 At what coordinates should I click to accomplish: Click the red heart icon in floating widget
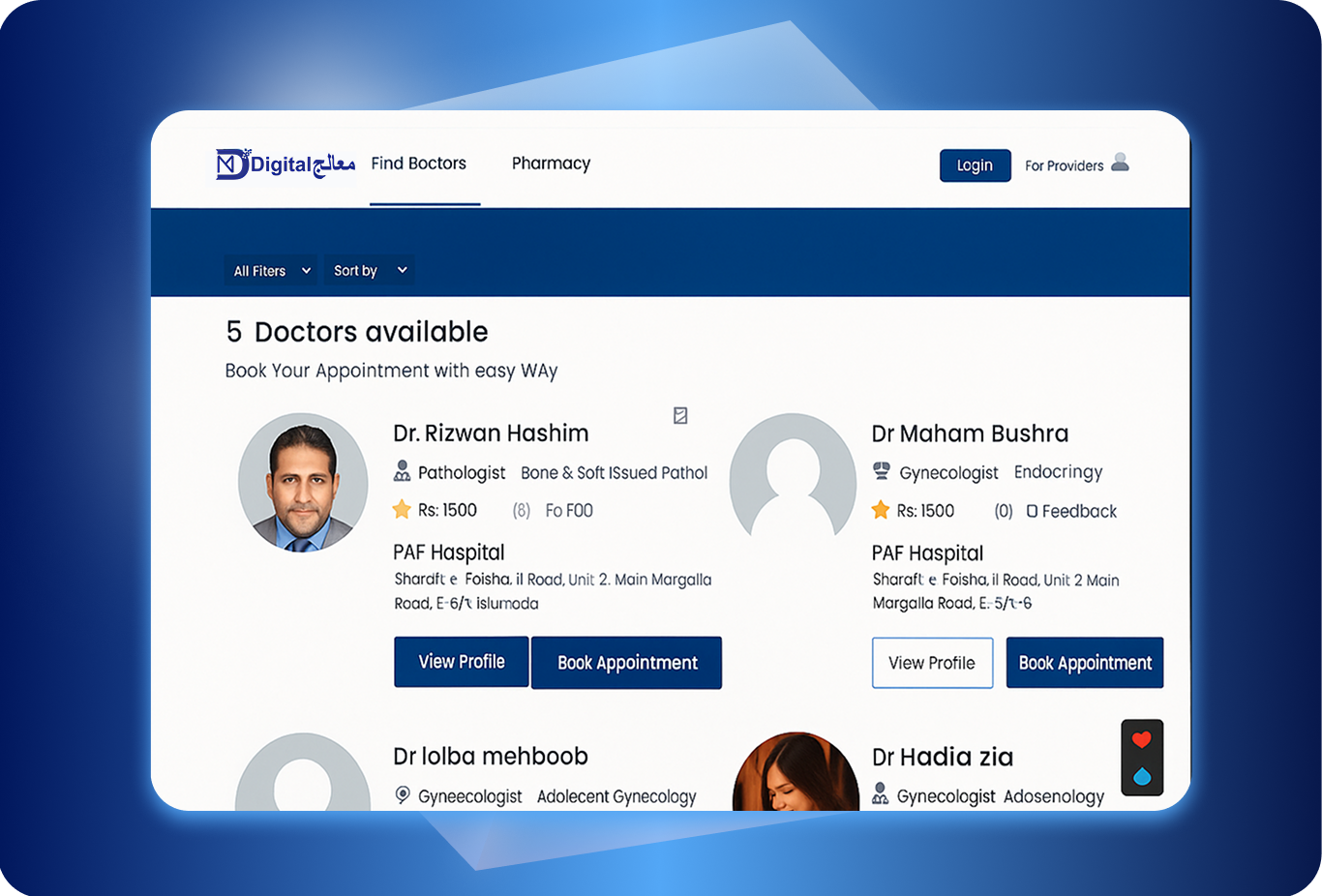[x=1142, y=740]
